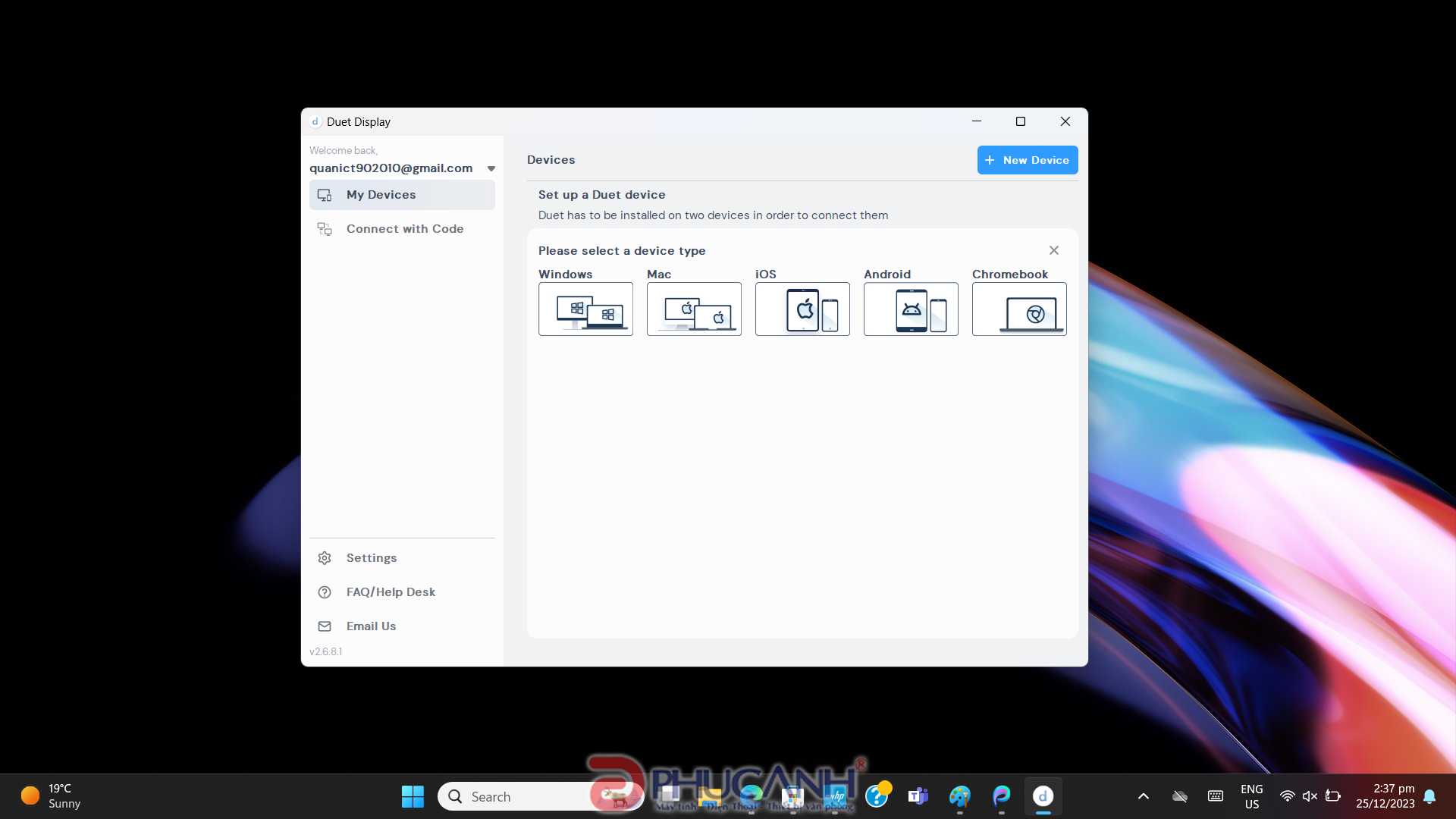1456x819 pixels.
Task: Click the Settings gear icon
Action: 325,558
